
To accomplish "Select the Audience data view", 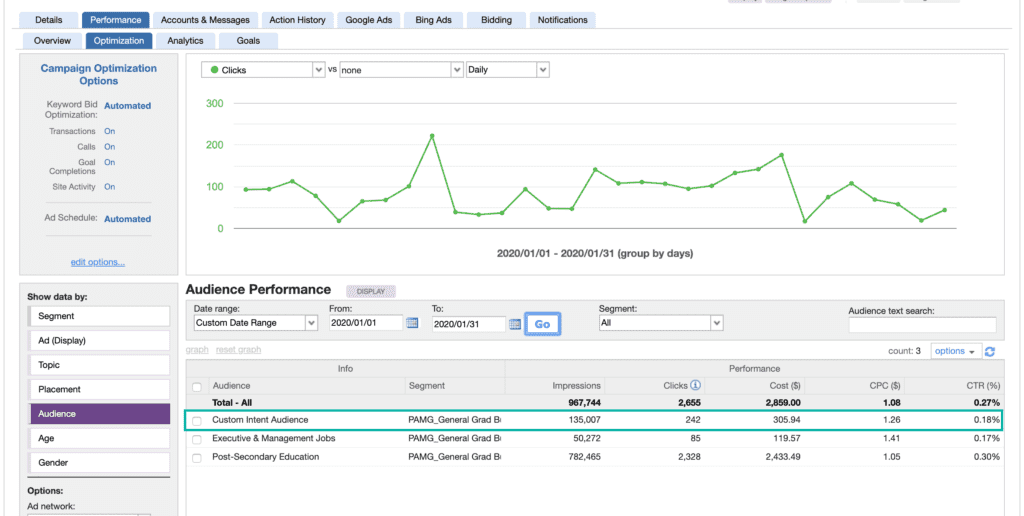I will [x=99, y=414].
